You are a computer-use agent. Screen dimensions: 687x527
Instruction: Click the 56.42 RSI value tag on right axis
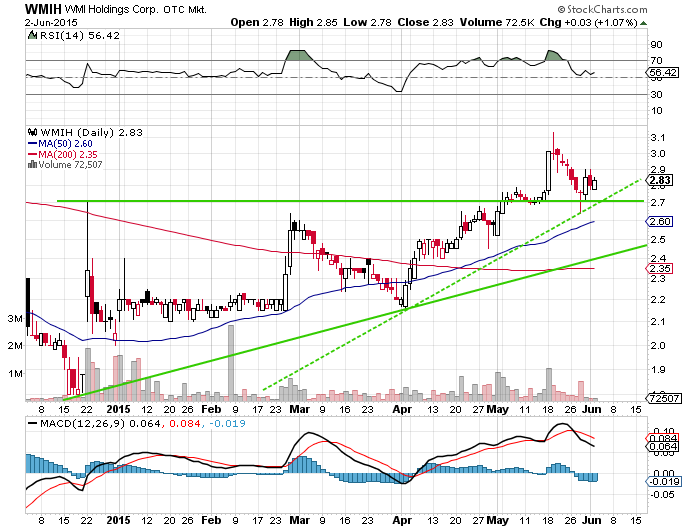(x=662, y=72)
